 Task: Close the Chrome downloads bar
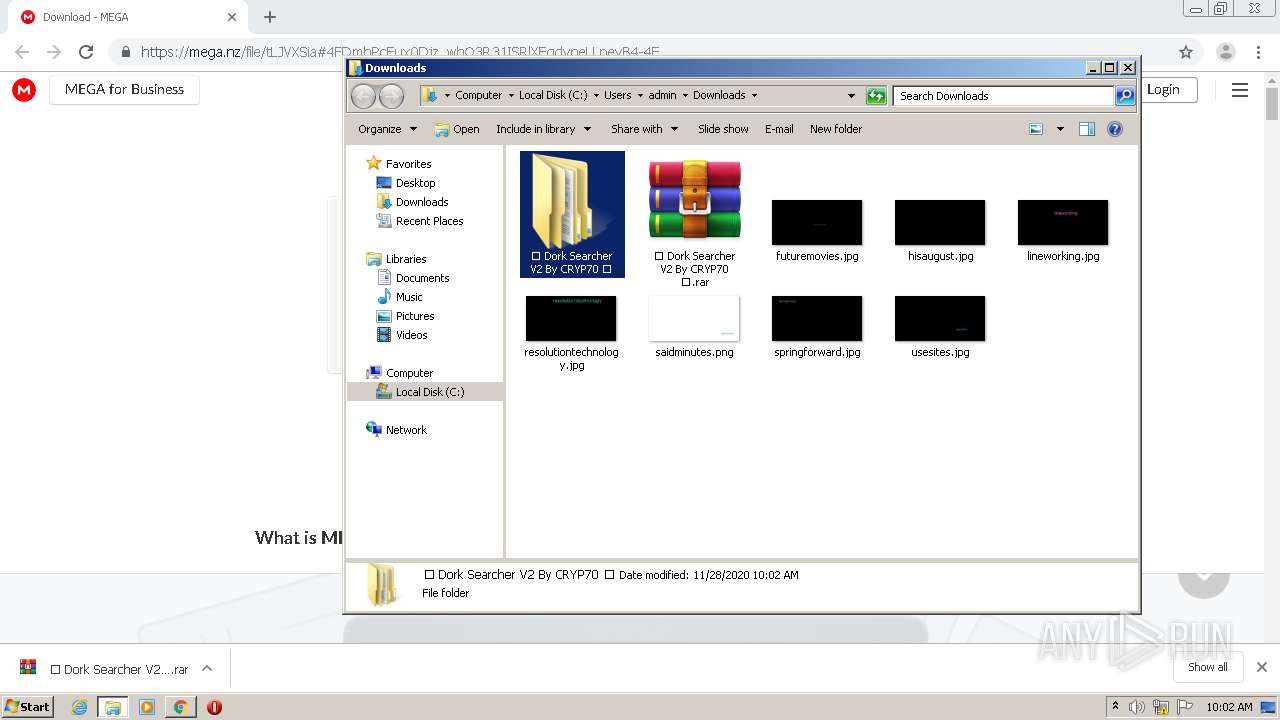click(x=1262, y=667)
